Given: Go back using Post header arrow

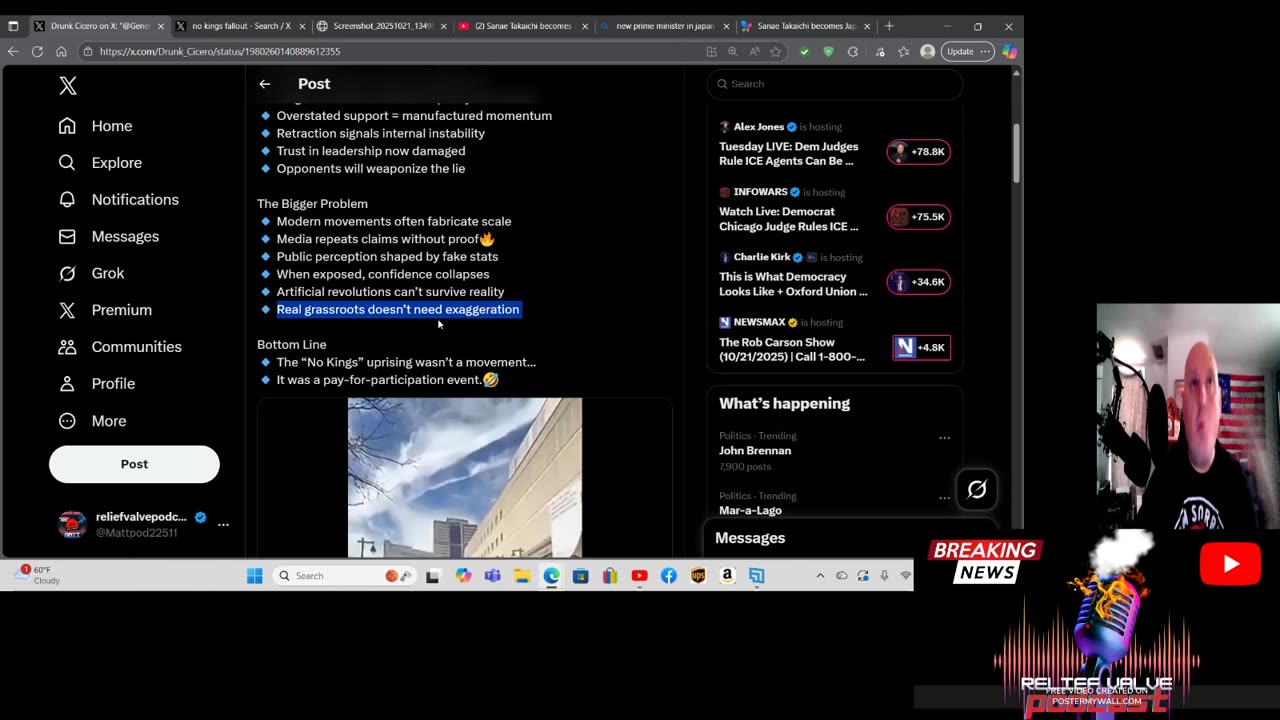Looking at the screenshot, I should tap(265, 84).
